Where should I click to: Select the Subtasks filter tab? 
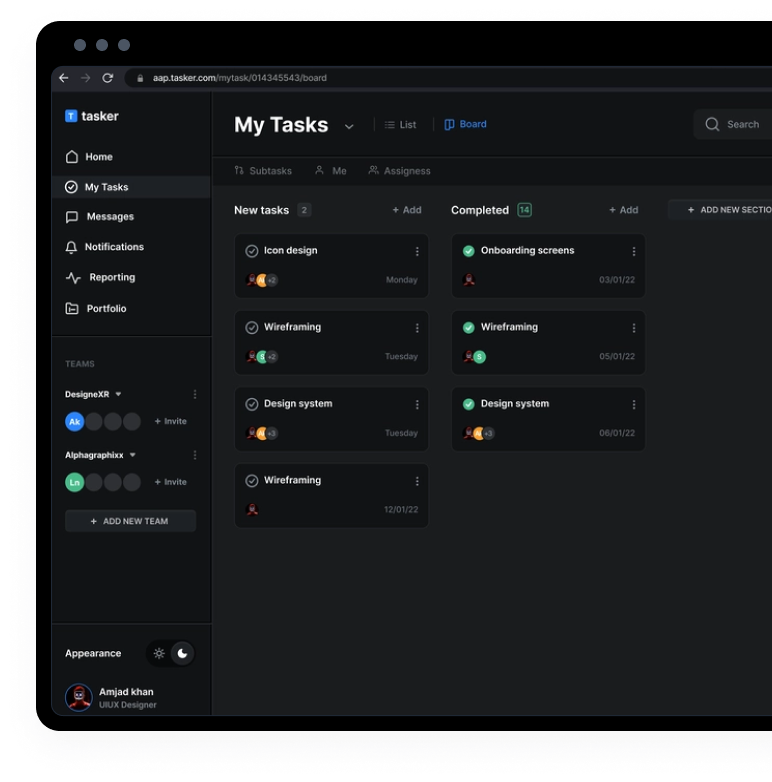[x=263, y=171]
